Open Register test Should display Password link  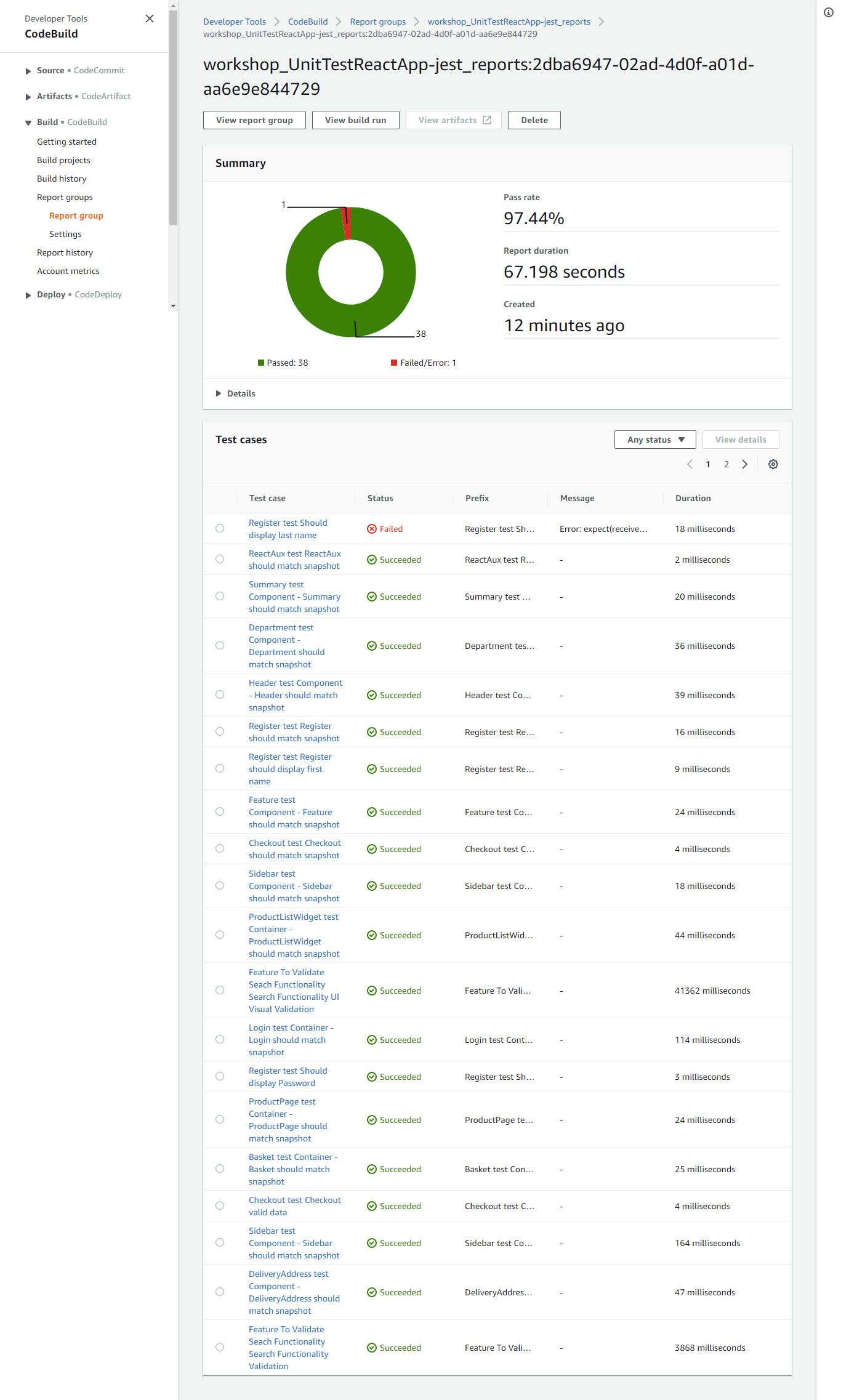[288, 1077]
